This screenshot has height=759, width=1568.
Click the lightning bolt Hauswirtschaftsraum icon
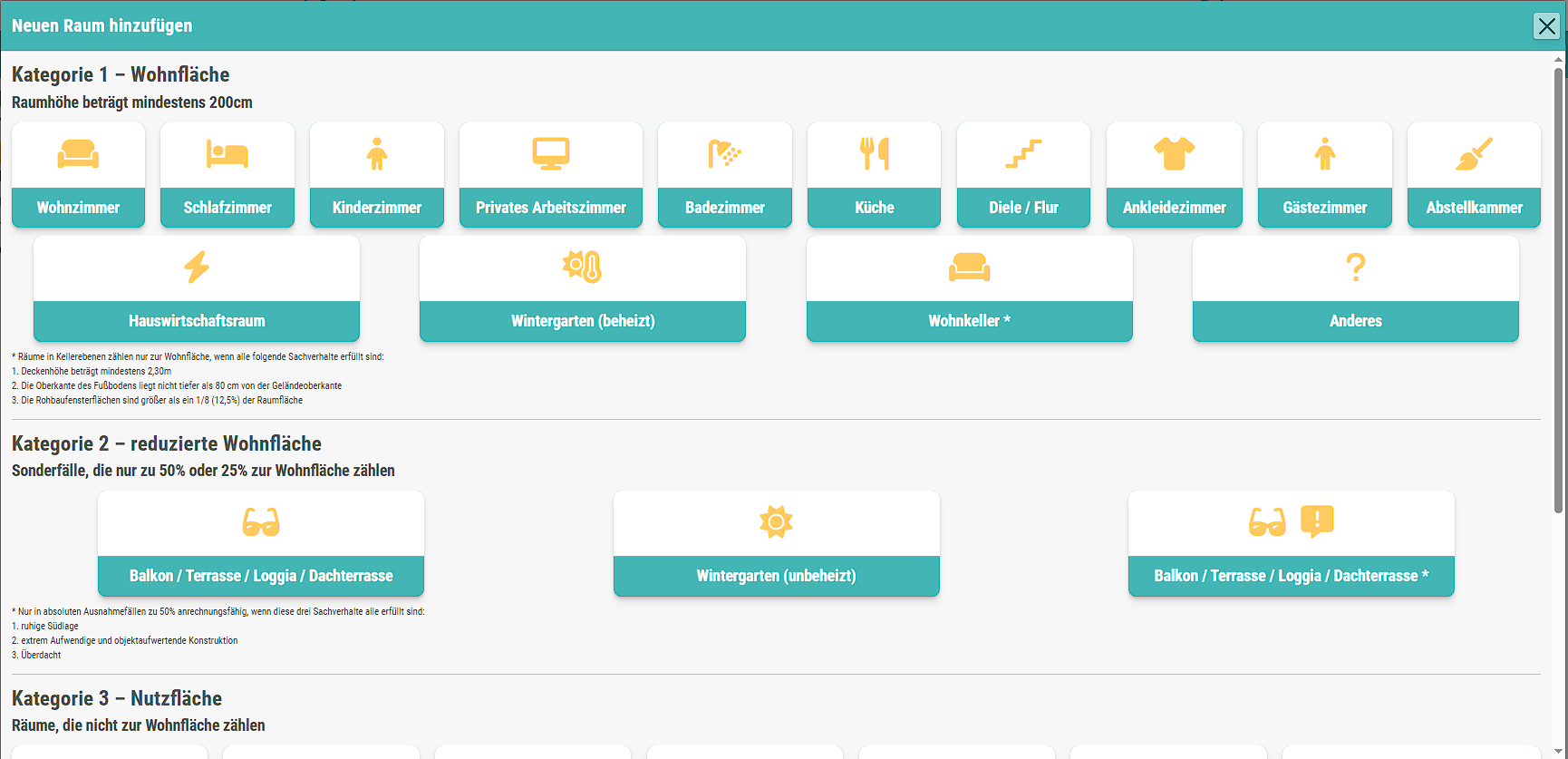coord(197,268)
